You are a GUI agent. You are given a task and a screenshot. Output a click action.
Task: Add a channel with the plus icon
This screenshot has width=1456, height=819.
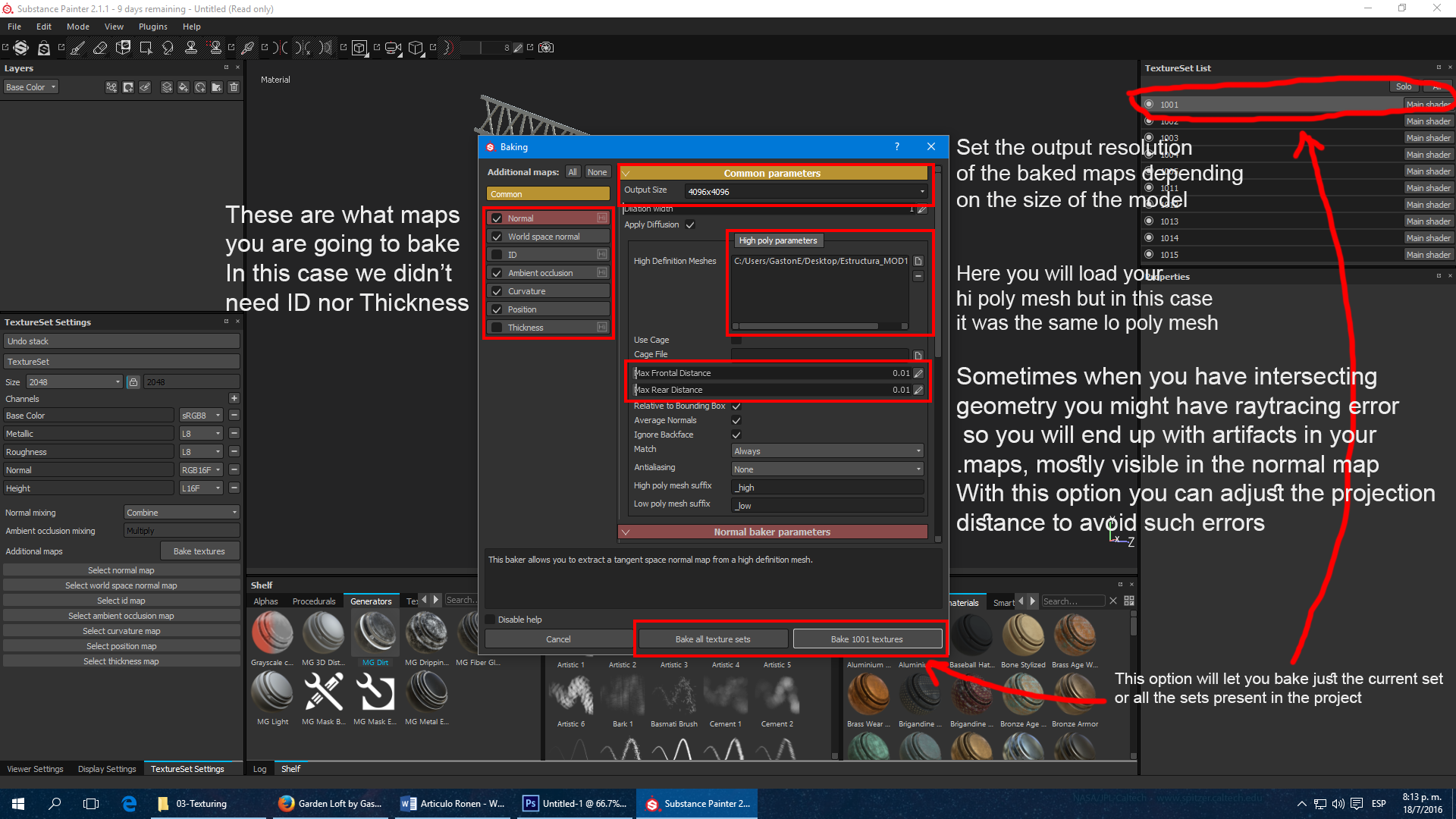coord(234,398)
